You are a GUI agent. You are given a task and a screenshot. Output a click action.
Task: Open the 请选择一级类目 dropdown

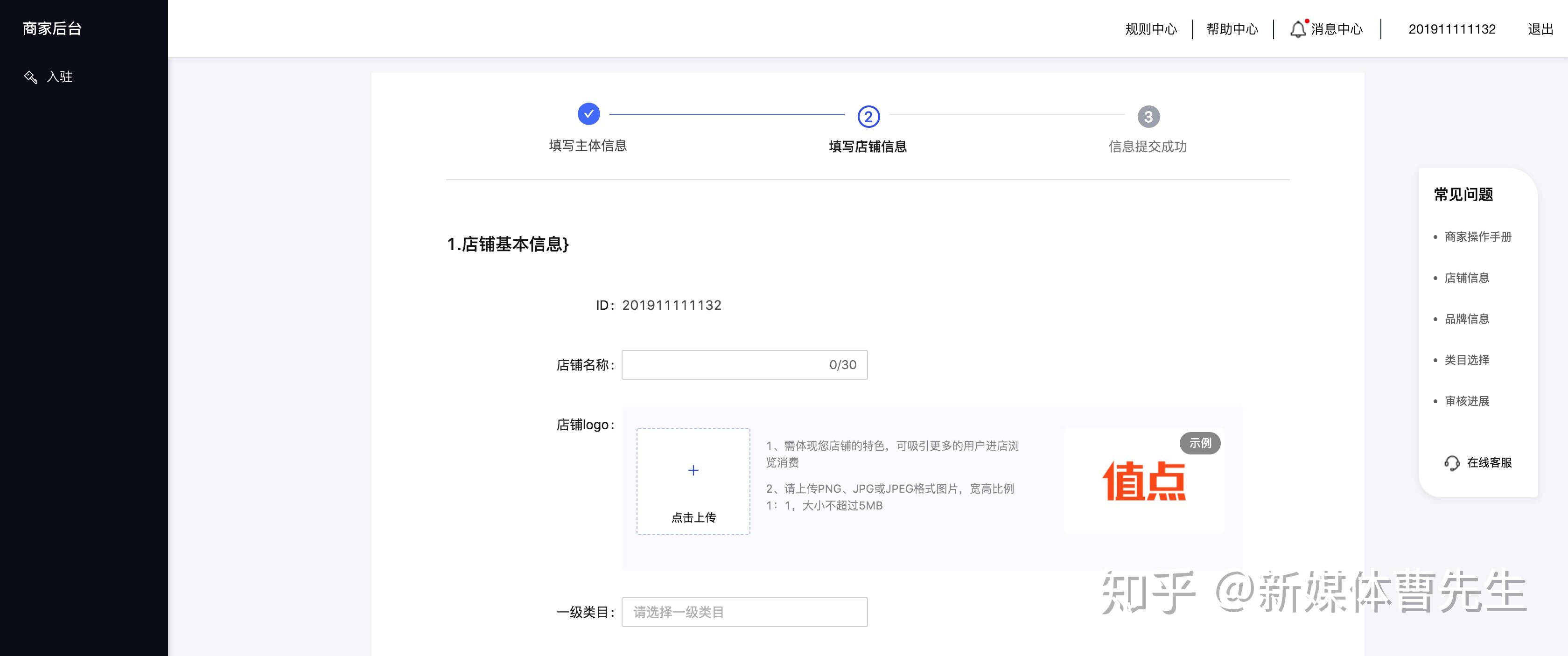(744, 612)
